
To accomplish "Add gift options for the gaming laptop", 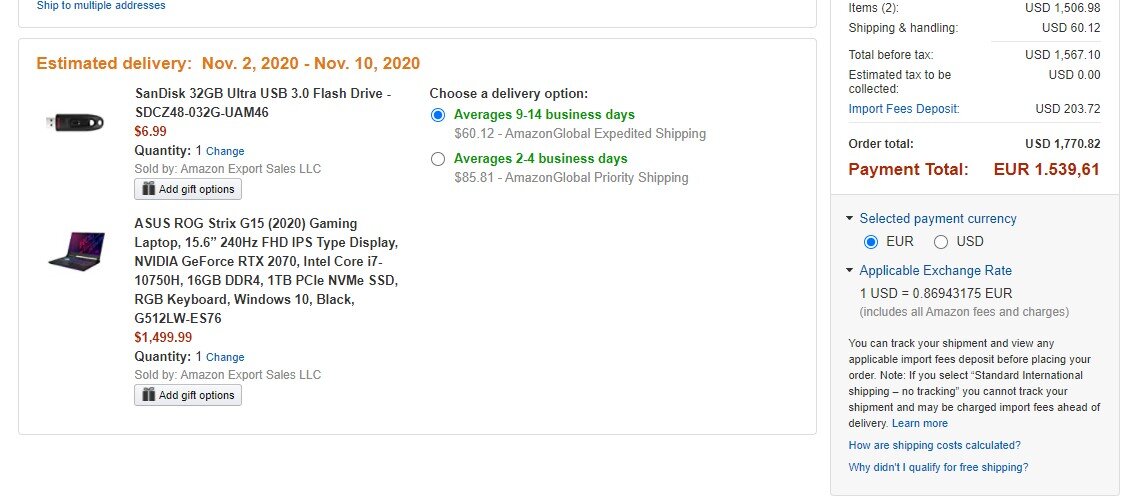I will tap(188, 395).
